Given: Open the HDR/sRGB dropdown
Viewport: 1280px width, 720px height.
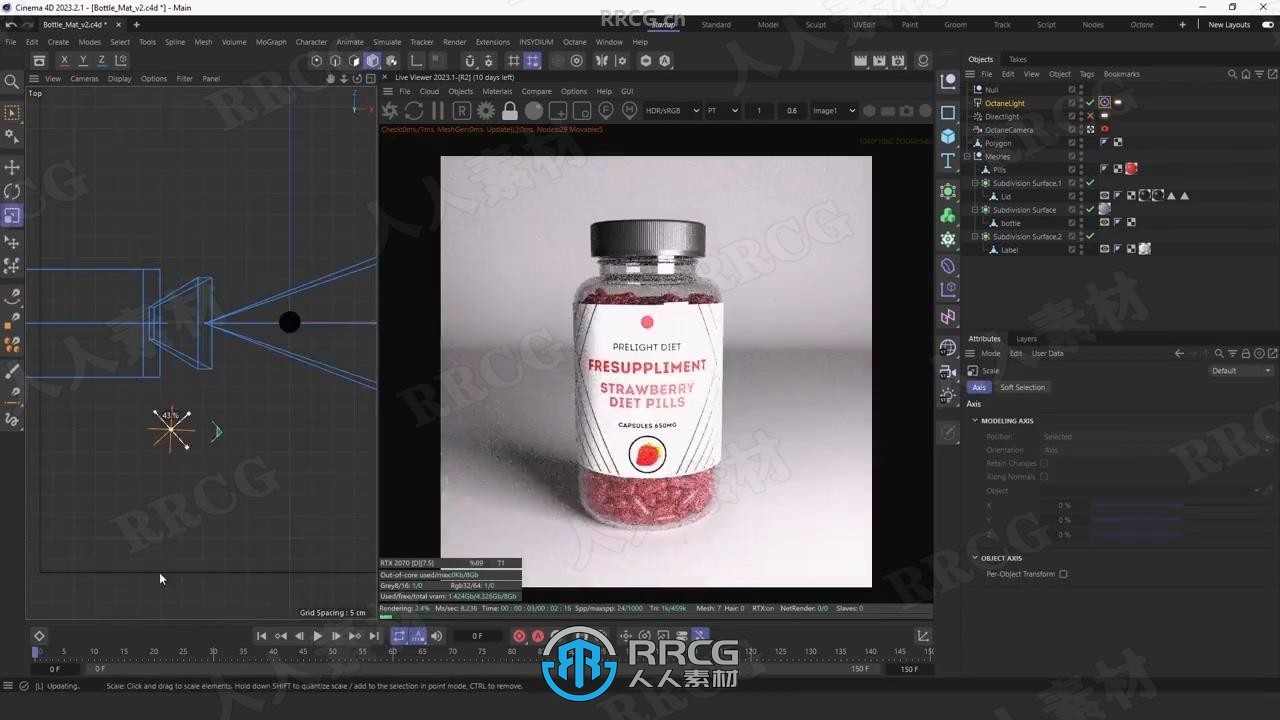Looking at the screenshot, I should [672, 111].
